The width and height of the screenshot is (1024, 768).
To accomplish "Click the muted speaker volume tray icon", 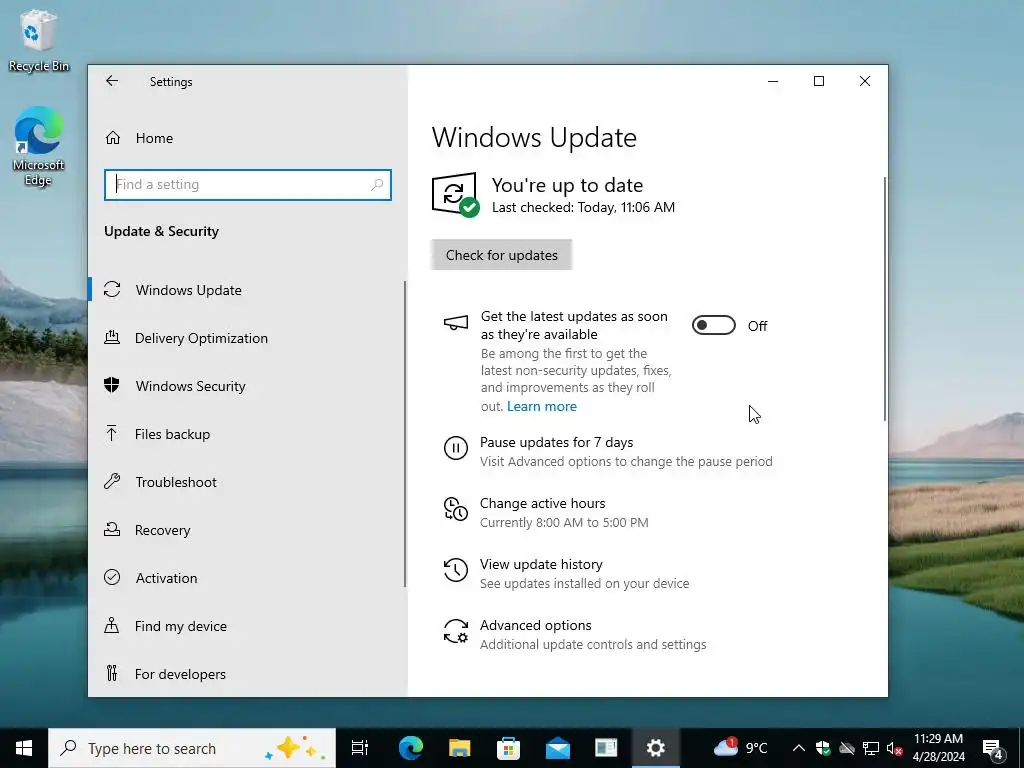I will pos(895,748).
